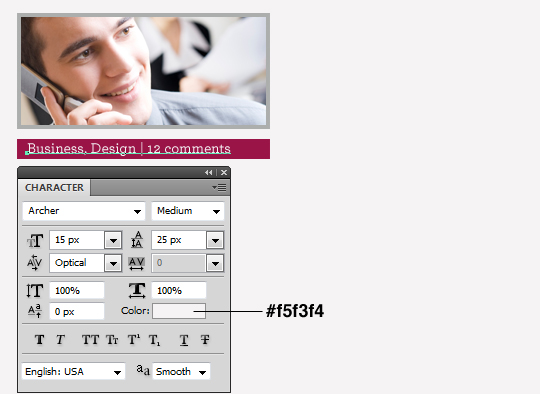Click the kerning icon
Screen dimensions: 540x394
34,263
